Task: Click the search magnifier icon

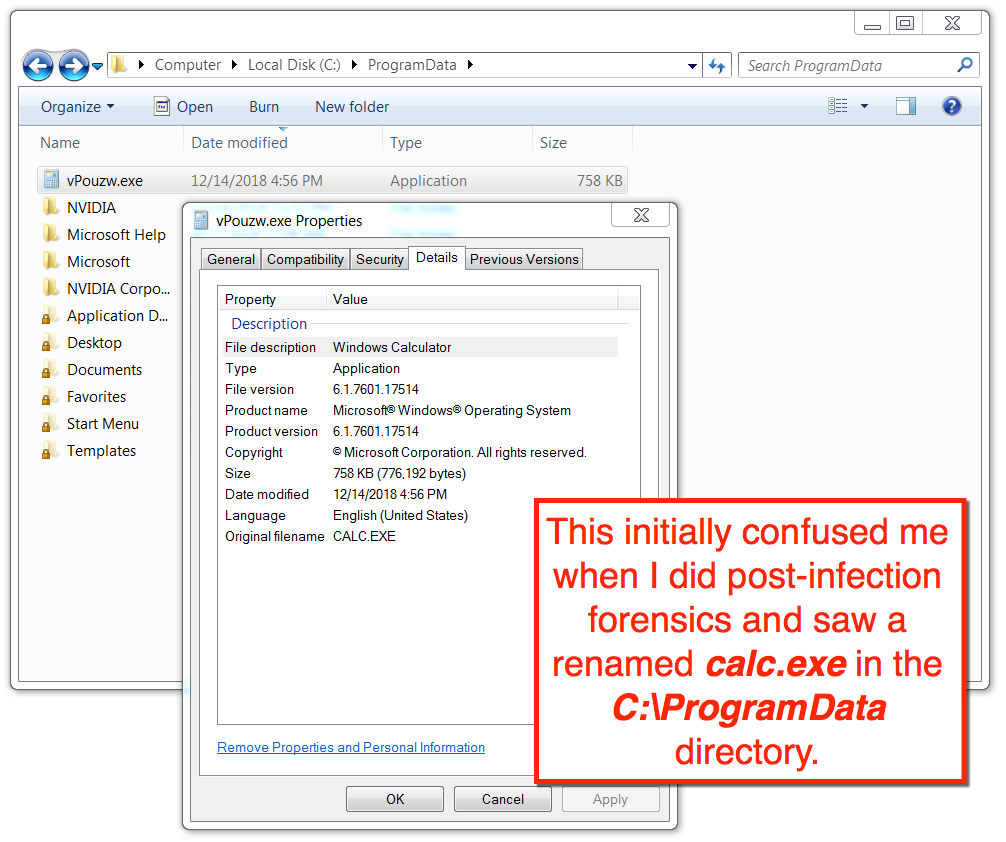Action: (964, 65)
